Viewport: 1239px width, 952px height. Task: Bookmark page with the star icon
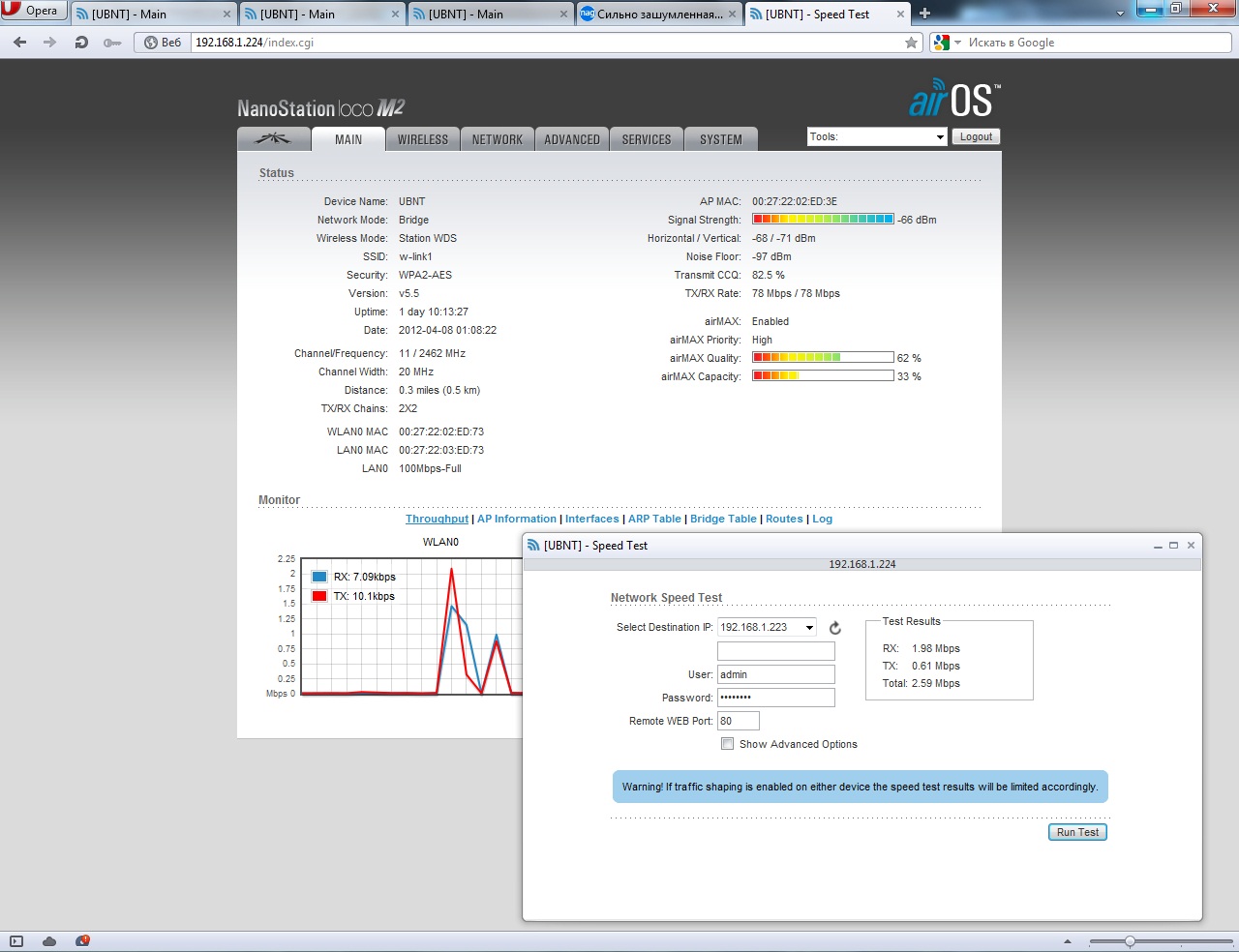911,43
